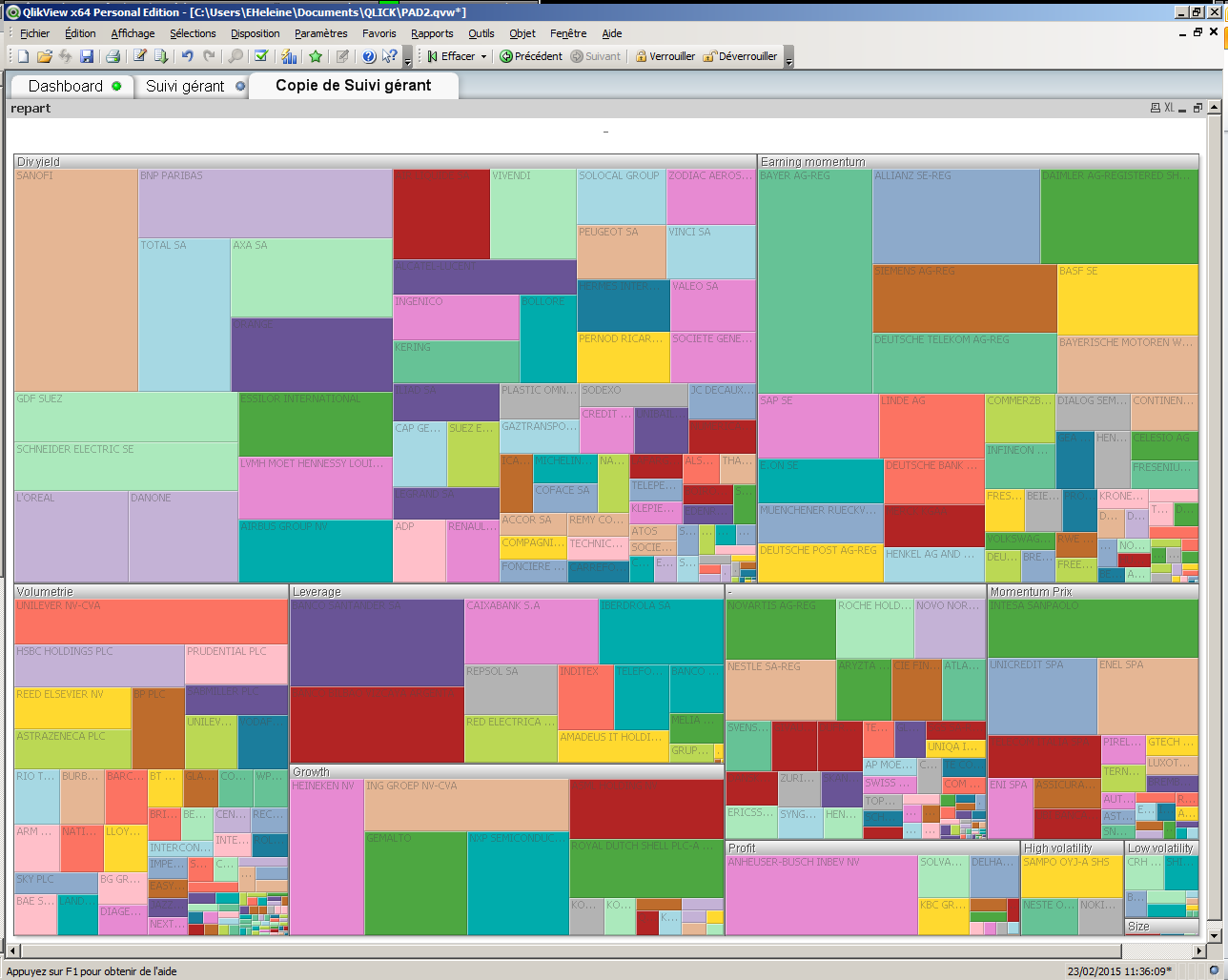Open the Aide menu
This screenshot has width=1228, height=980.
[612, 33]
